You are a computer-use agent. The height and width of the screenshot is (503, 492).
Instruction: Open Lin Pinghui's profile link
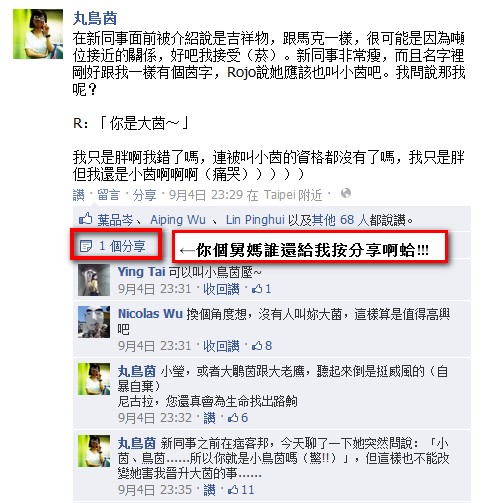tap(255, 220)
